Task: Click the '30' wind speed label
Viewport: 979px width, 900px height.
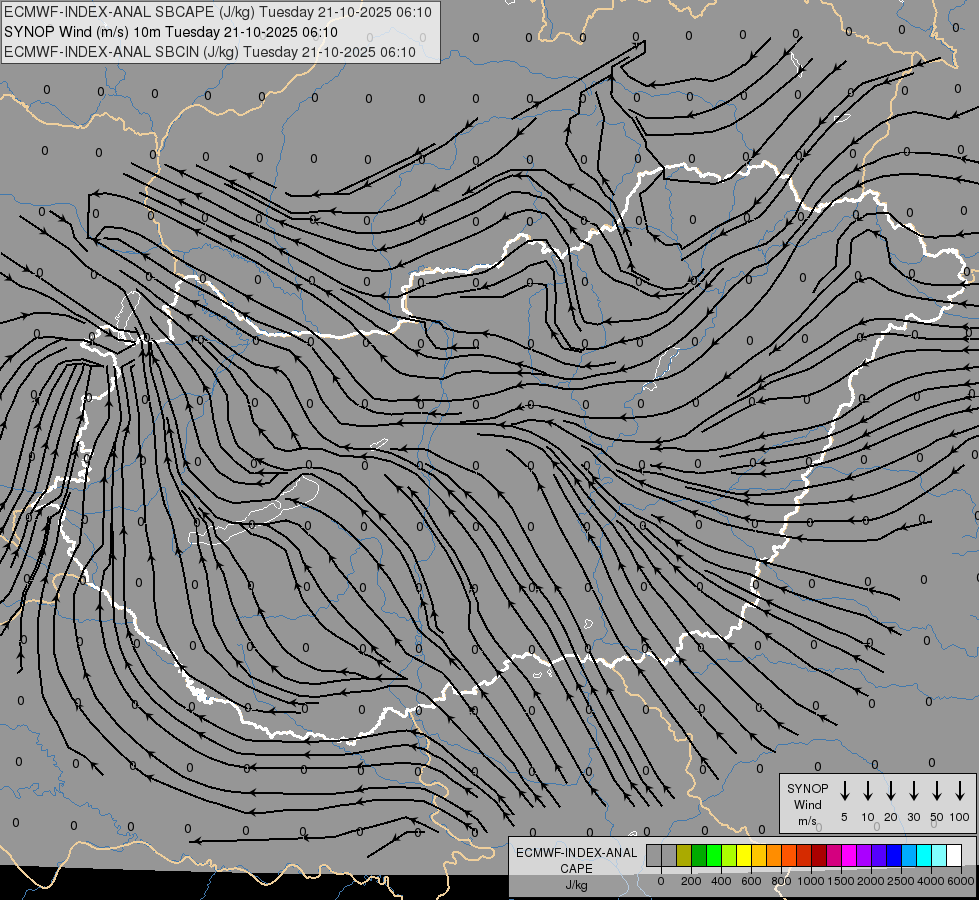Action: click(914, 817)
